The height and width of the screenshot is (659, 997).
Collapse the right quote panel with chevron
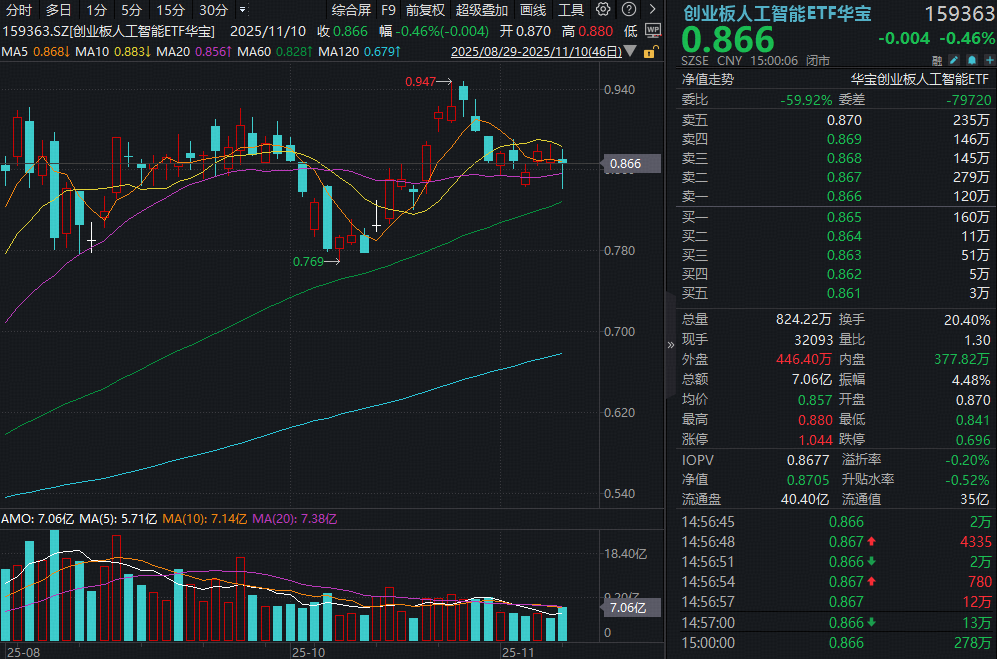(x=671, y=344)
